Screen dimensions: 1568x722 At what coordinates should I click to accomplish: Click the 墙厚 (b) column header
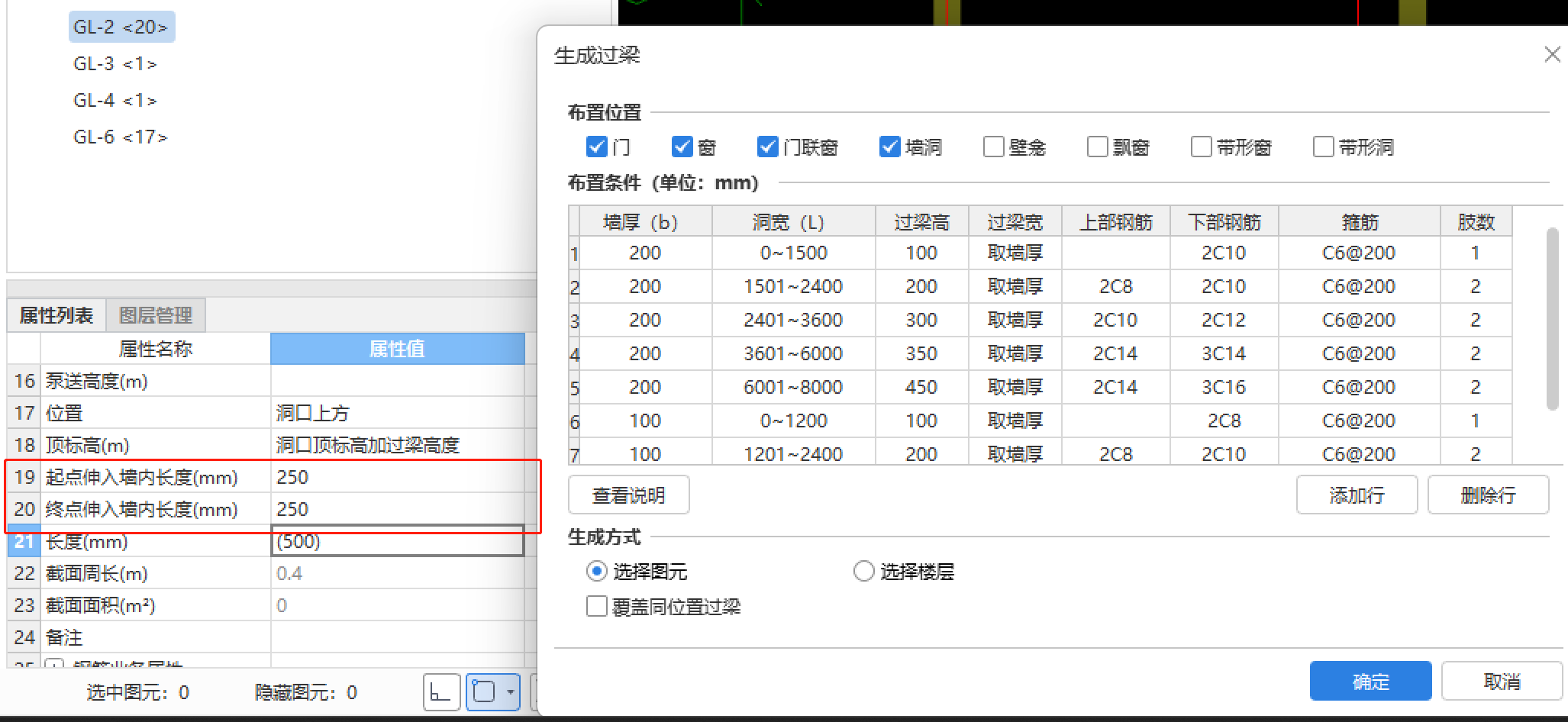646,222
